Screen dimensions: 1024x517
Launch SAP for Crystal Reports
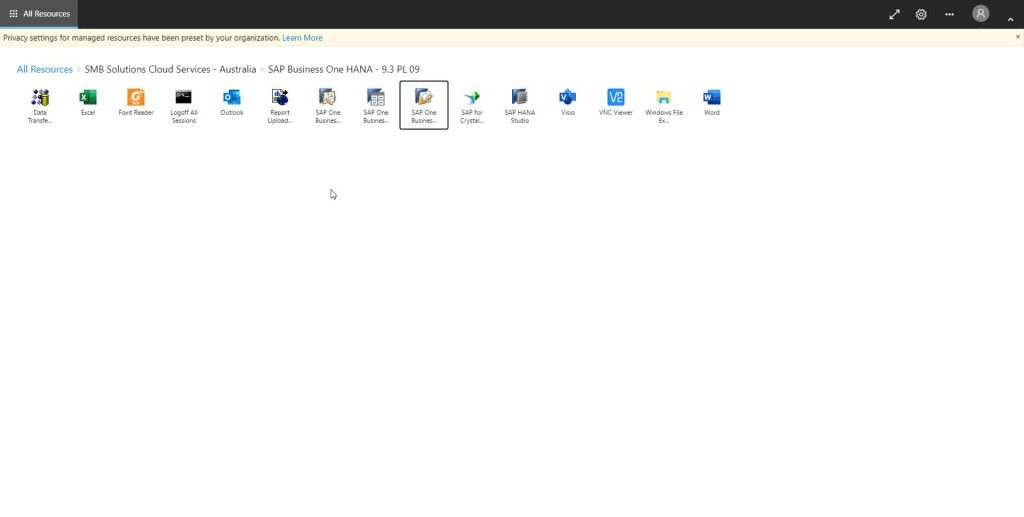[x=472, y=106]
